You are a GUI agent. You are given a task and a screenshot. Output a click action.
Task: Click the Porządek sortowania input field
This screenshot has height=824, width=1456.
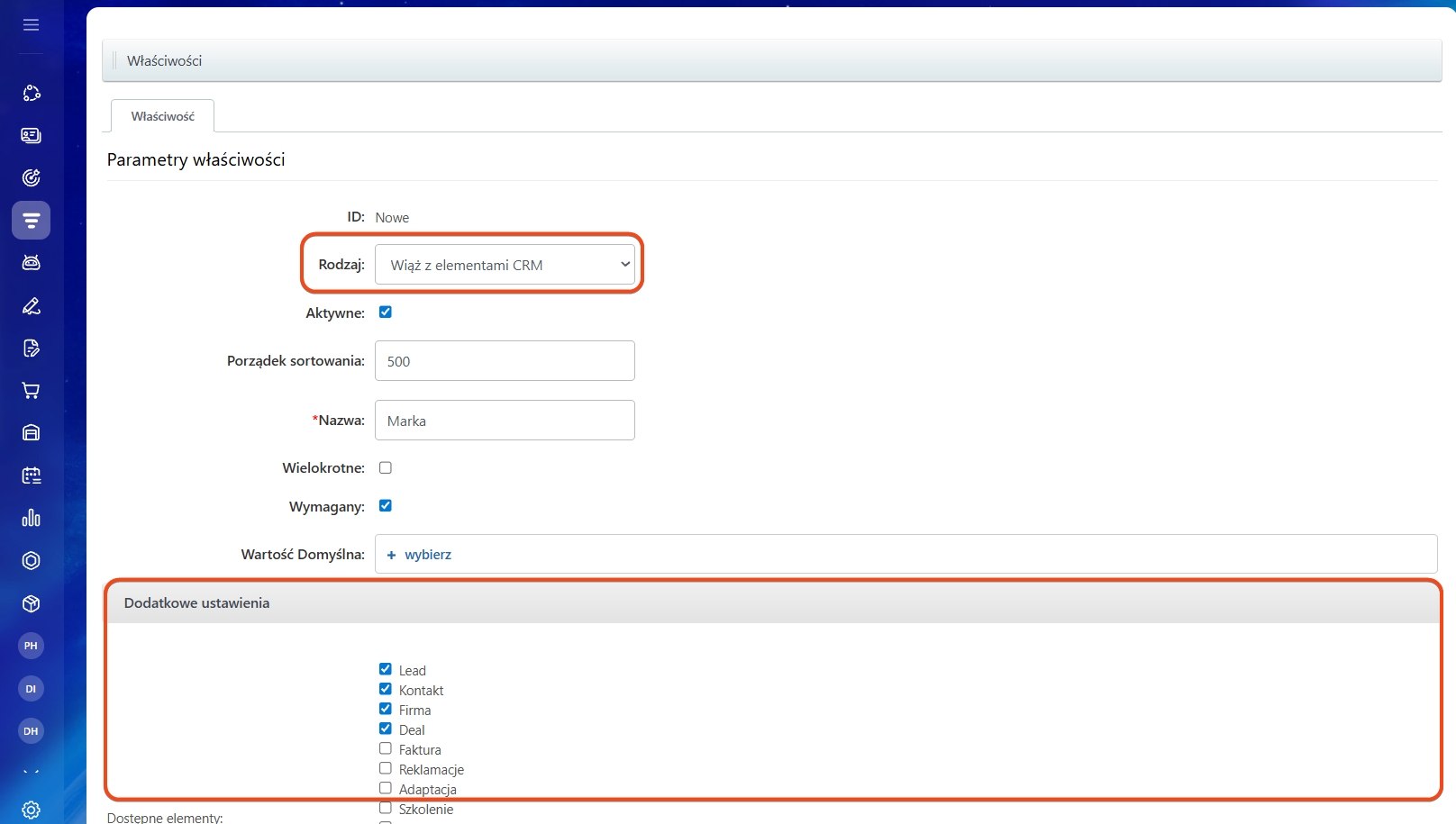pos(505,361)
